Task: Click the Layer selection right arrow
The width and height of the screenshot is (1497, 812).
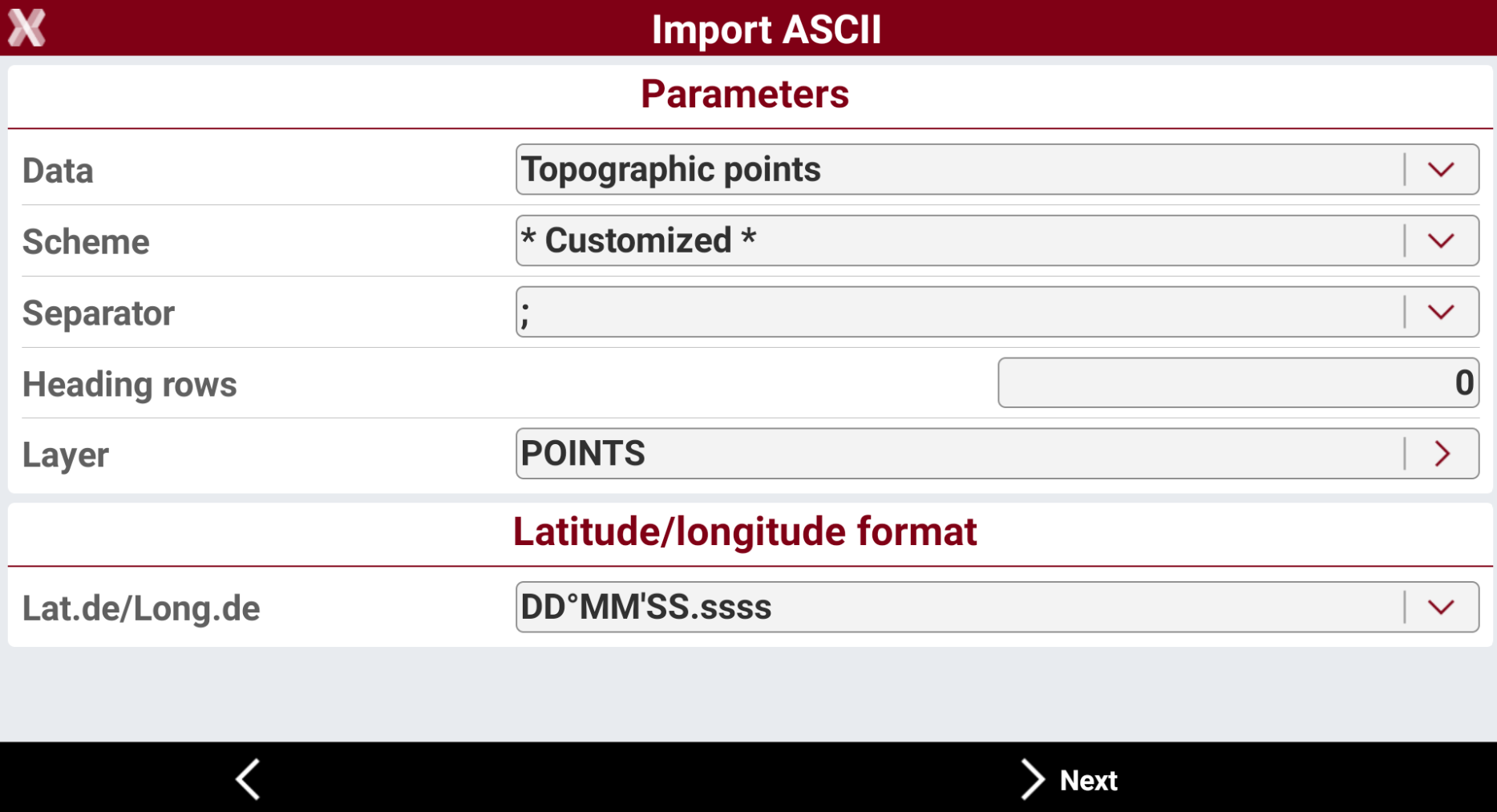Action: [1442, 454]
